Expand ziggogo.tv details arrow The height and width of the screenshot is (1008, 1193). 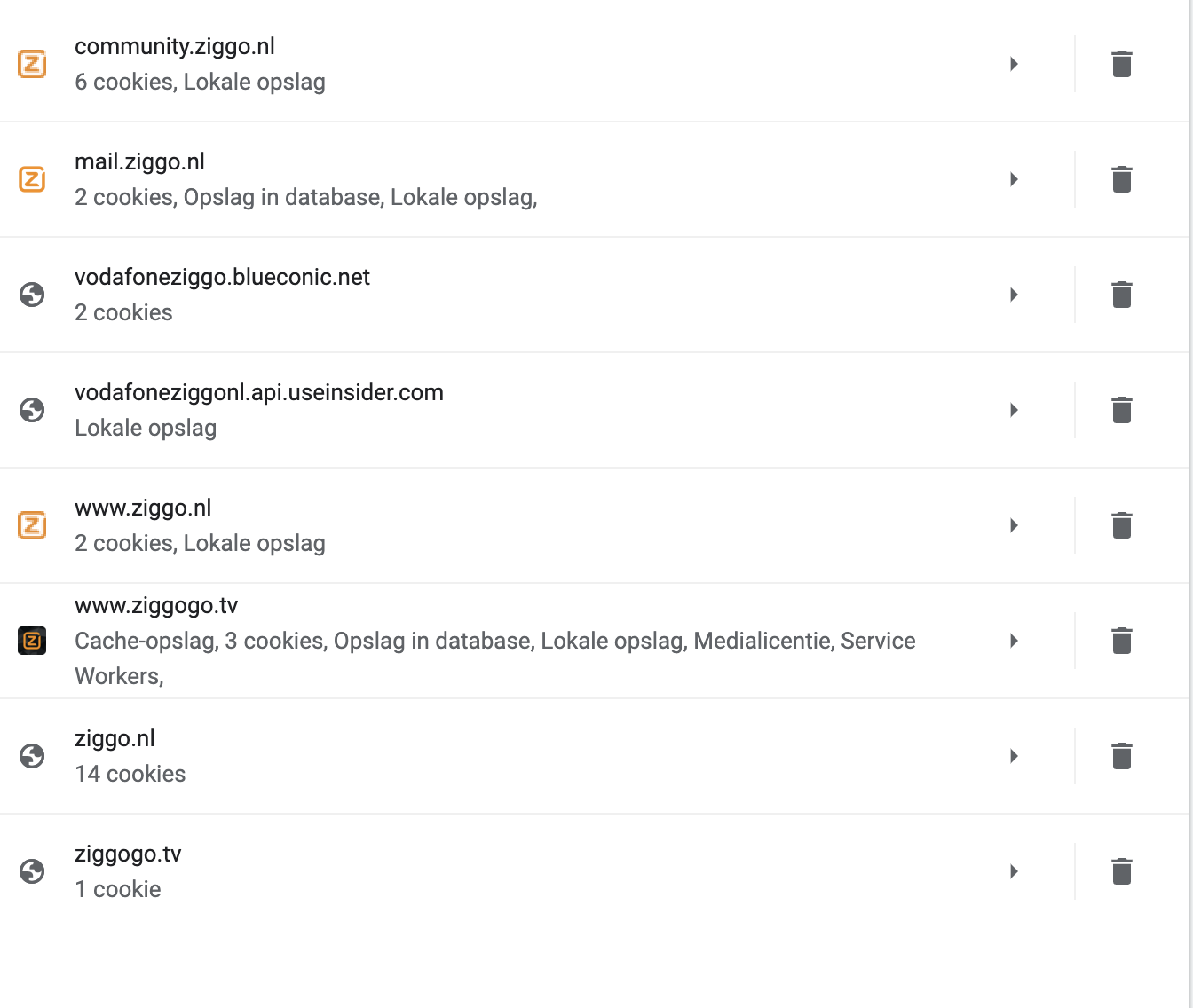1014,871
